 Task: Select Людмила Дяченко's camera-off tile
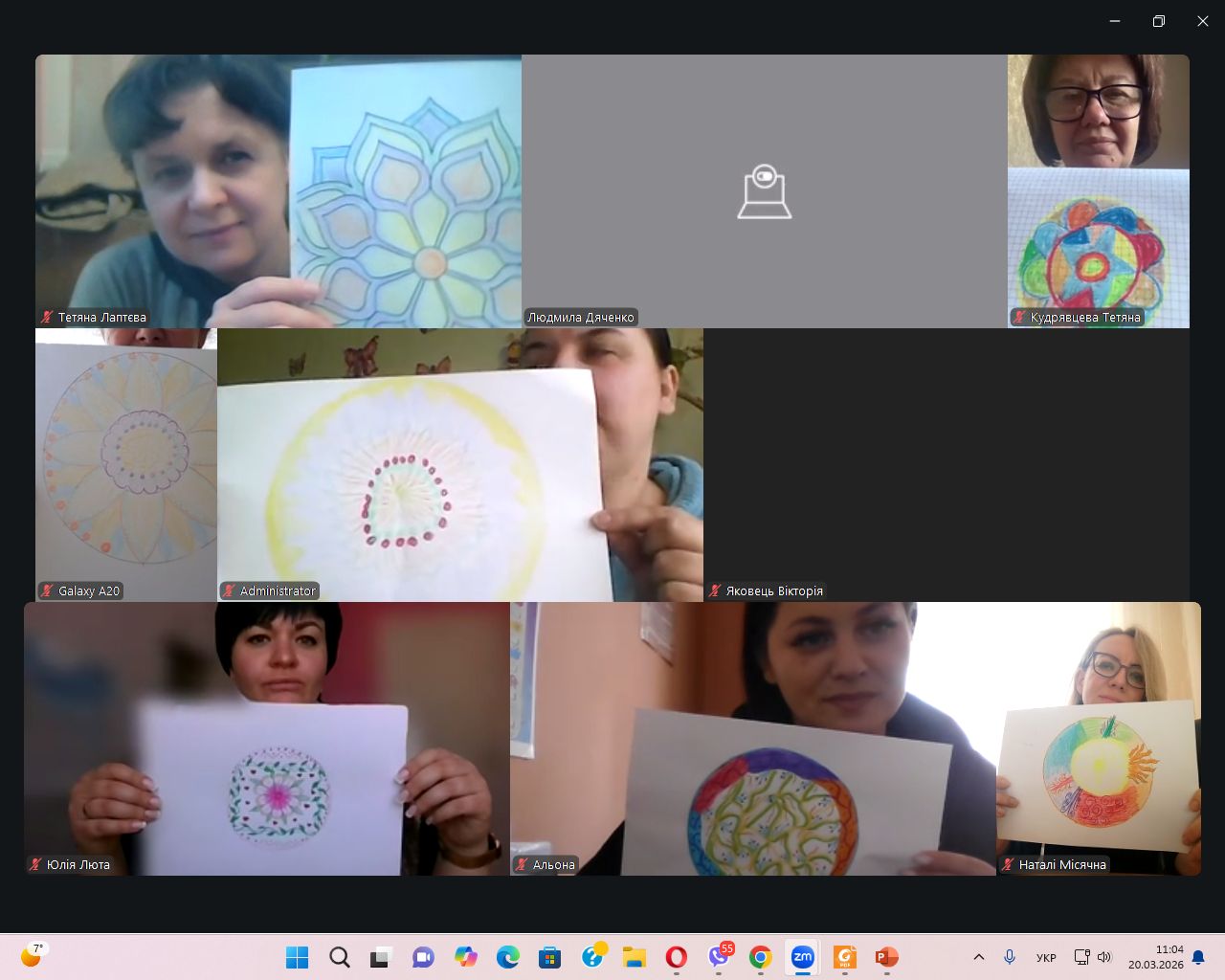click(764, 191)
